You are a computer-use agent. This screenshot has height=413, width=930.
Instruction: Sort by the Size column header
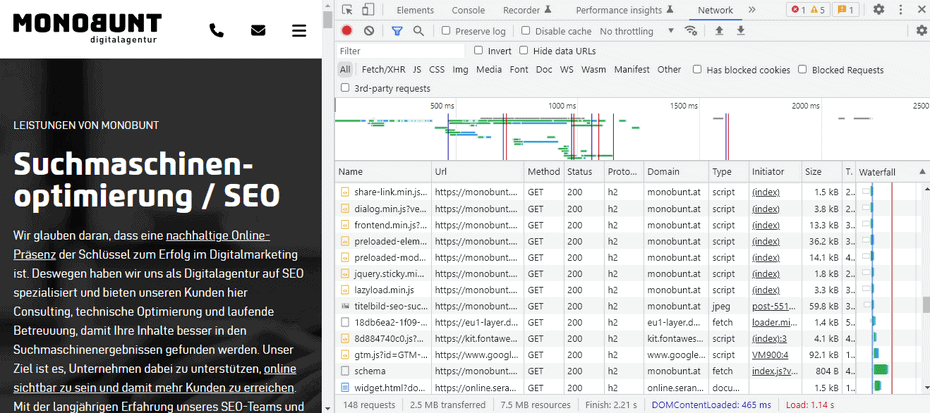pos(821,171)
